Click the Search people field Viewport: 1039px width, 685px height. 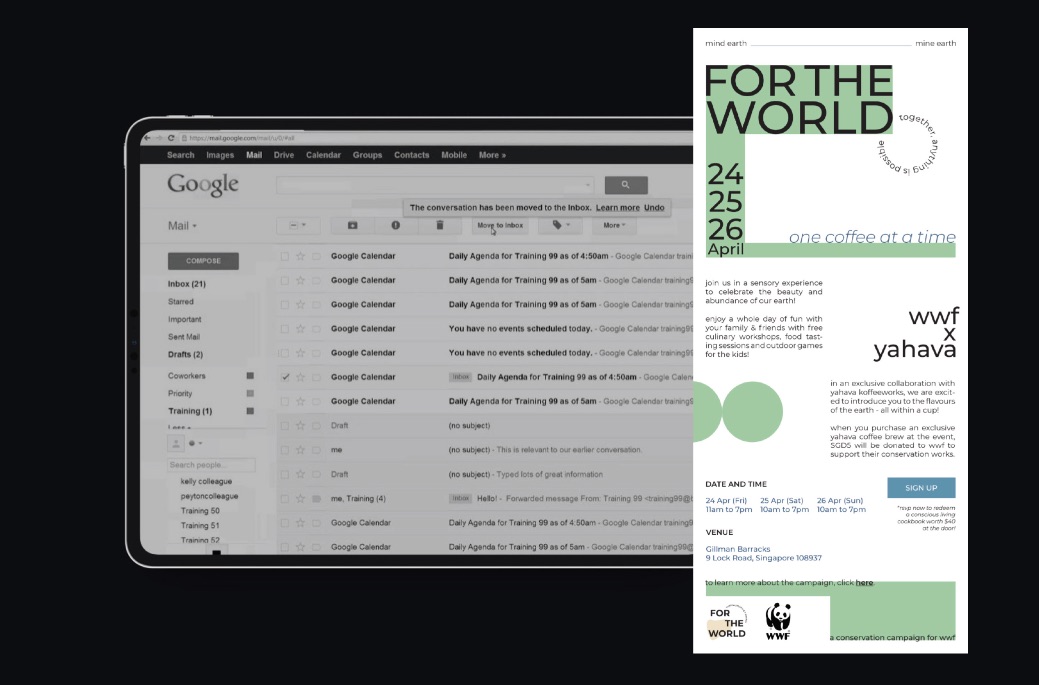(x=211, y=465)
